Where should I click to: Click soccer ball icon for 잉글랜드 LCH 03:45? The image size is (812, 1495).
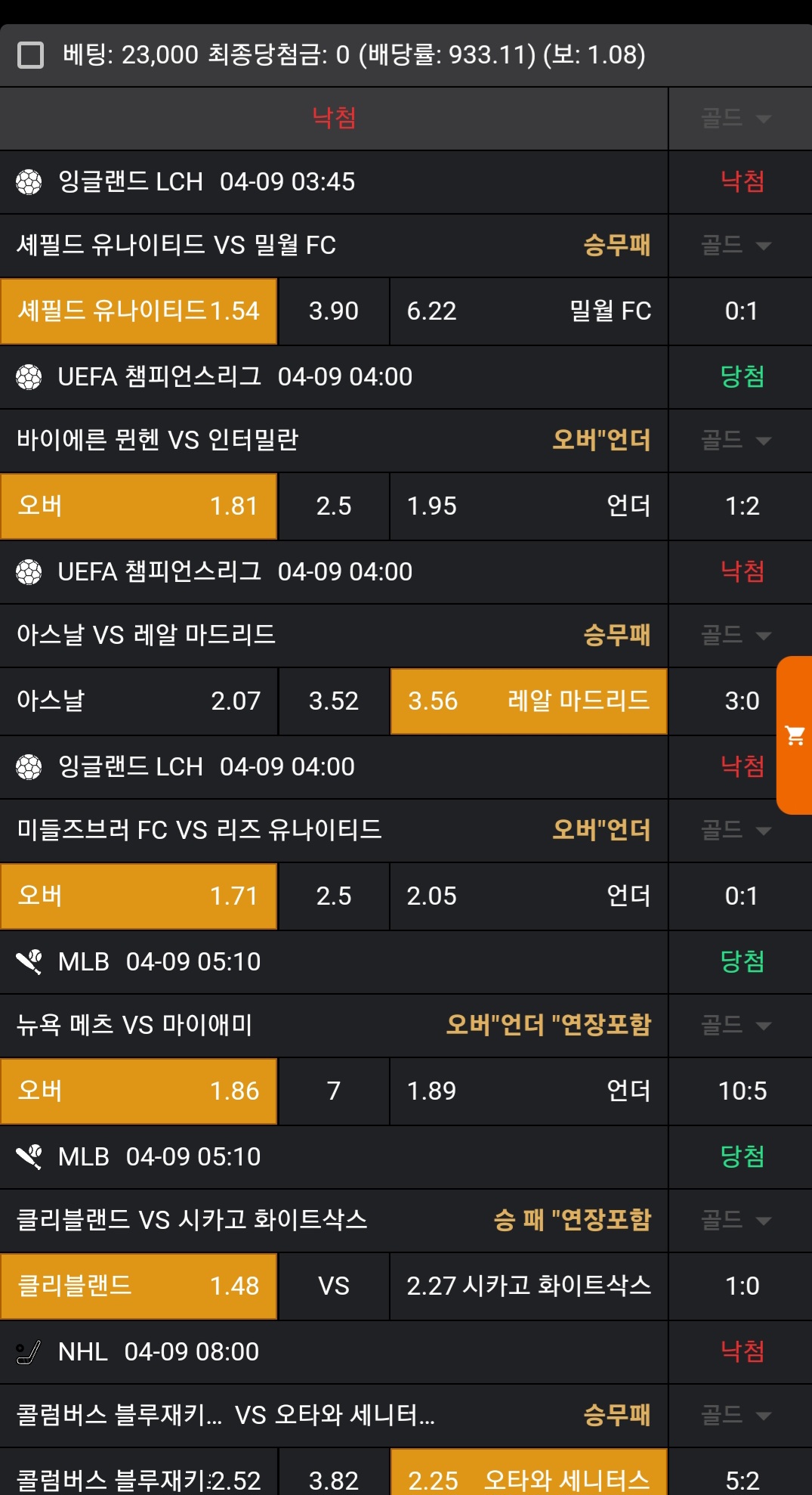(29, 182)
